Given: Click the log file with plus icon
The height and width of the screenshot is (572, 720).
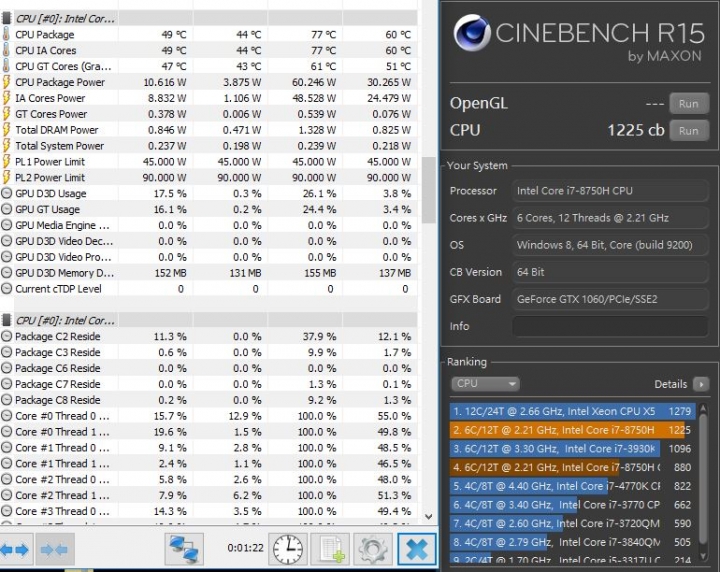Looking at the screenshot, I should pos(330,549).
